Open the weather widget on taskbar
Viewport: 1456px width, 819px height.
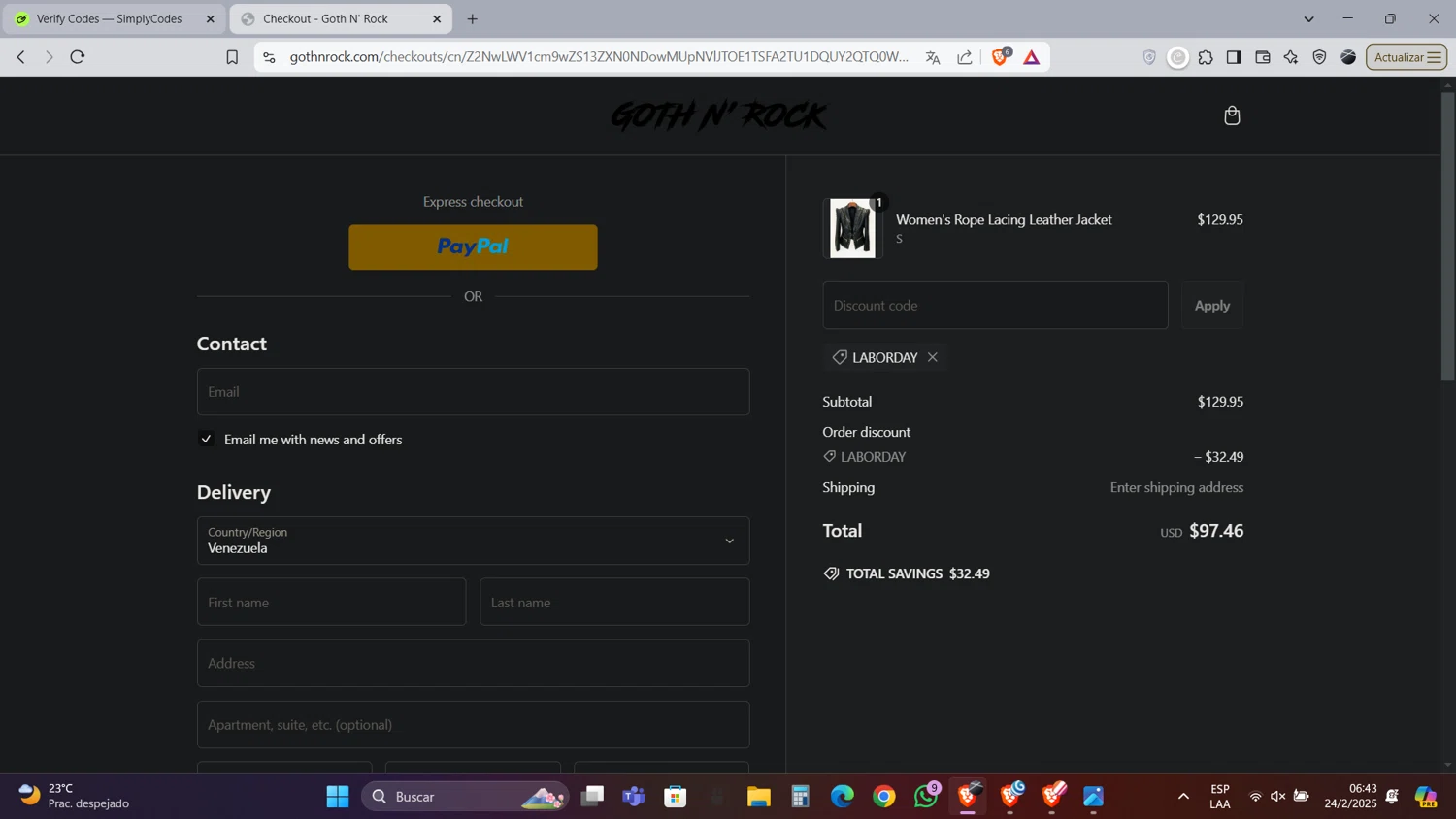[x=75, y=796]
